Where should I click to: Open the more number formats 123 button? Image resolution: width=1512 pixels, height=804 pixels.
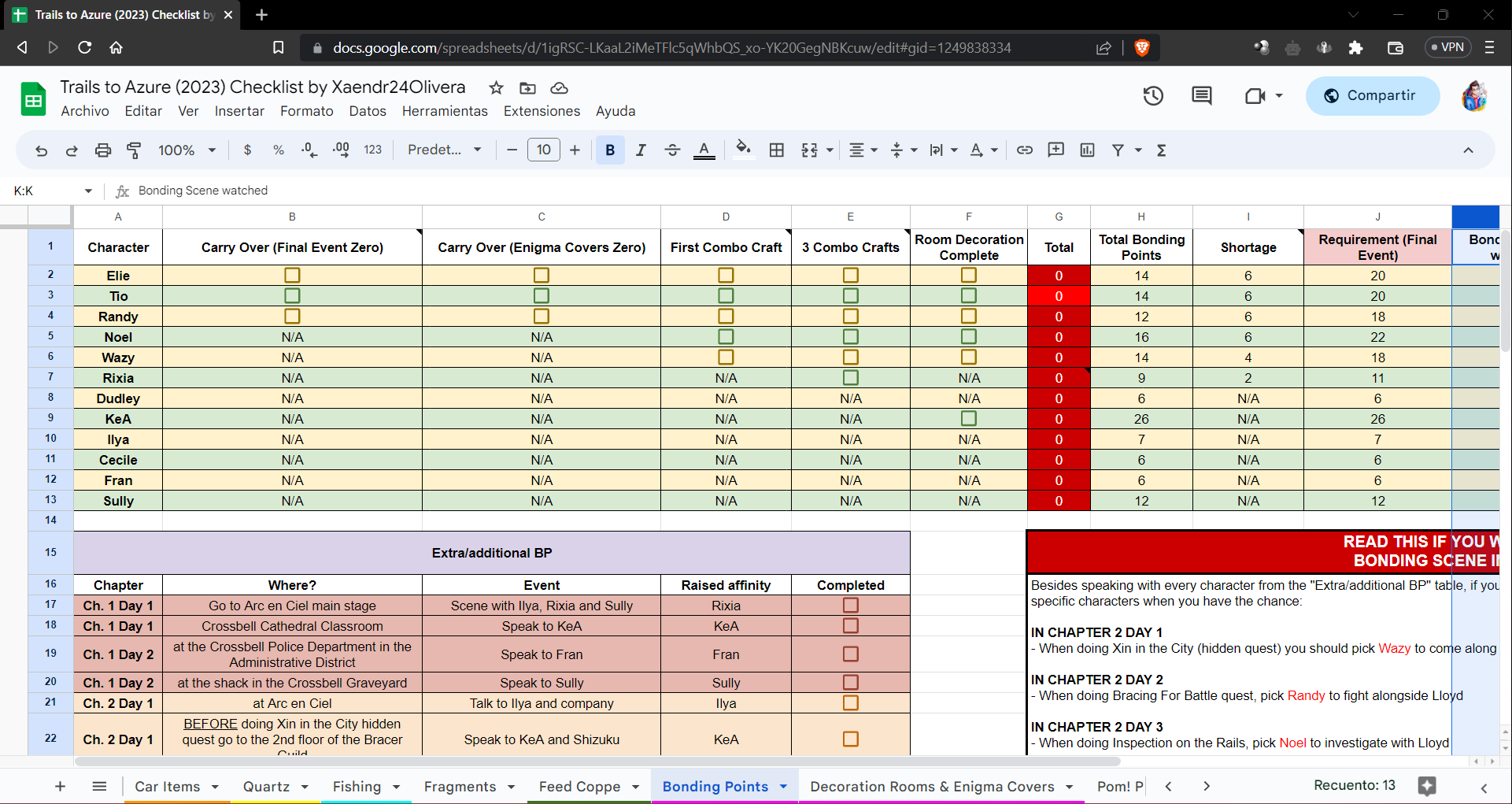click(x=373, y=150)
